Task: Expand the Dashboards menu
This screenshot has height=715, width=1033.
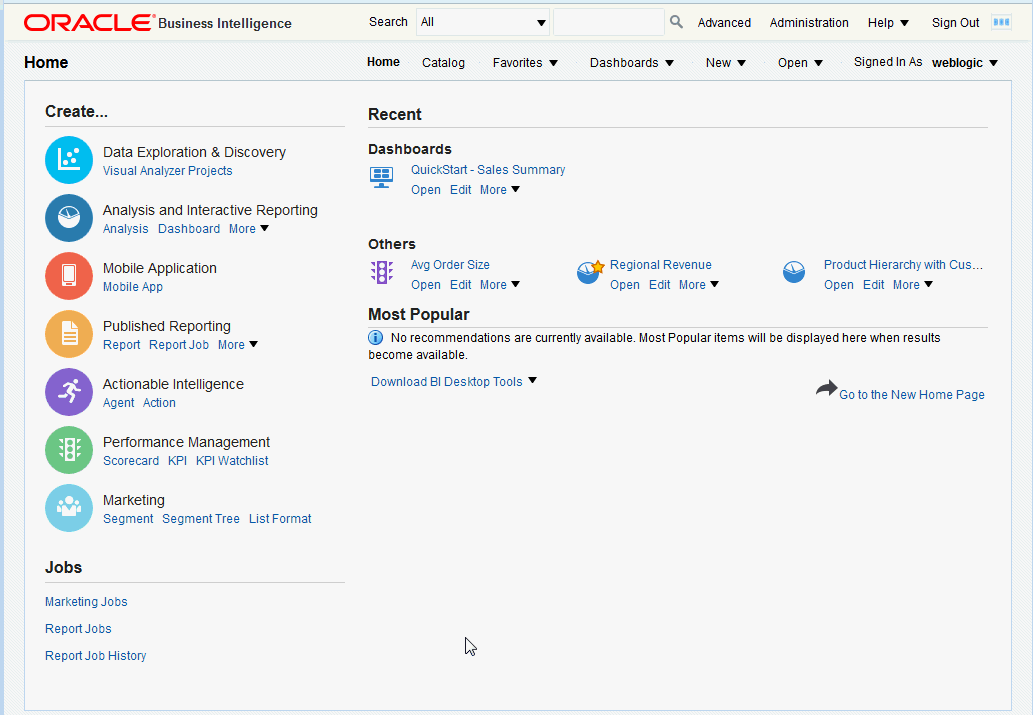Action: click(x=632, y=63)
